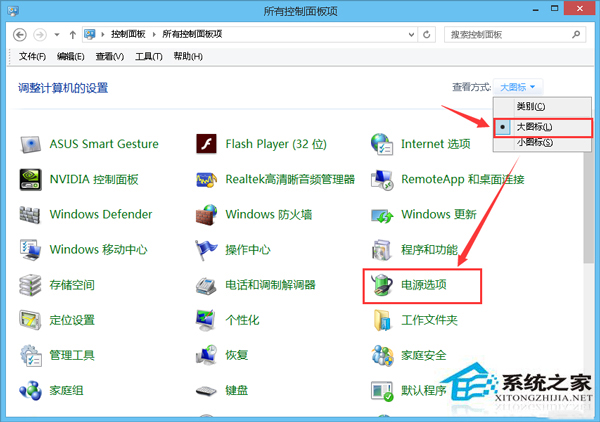
Task: Click the Flash Player icon
Action: pos(206,144)
